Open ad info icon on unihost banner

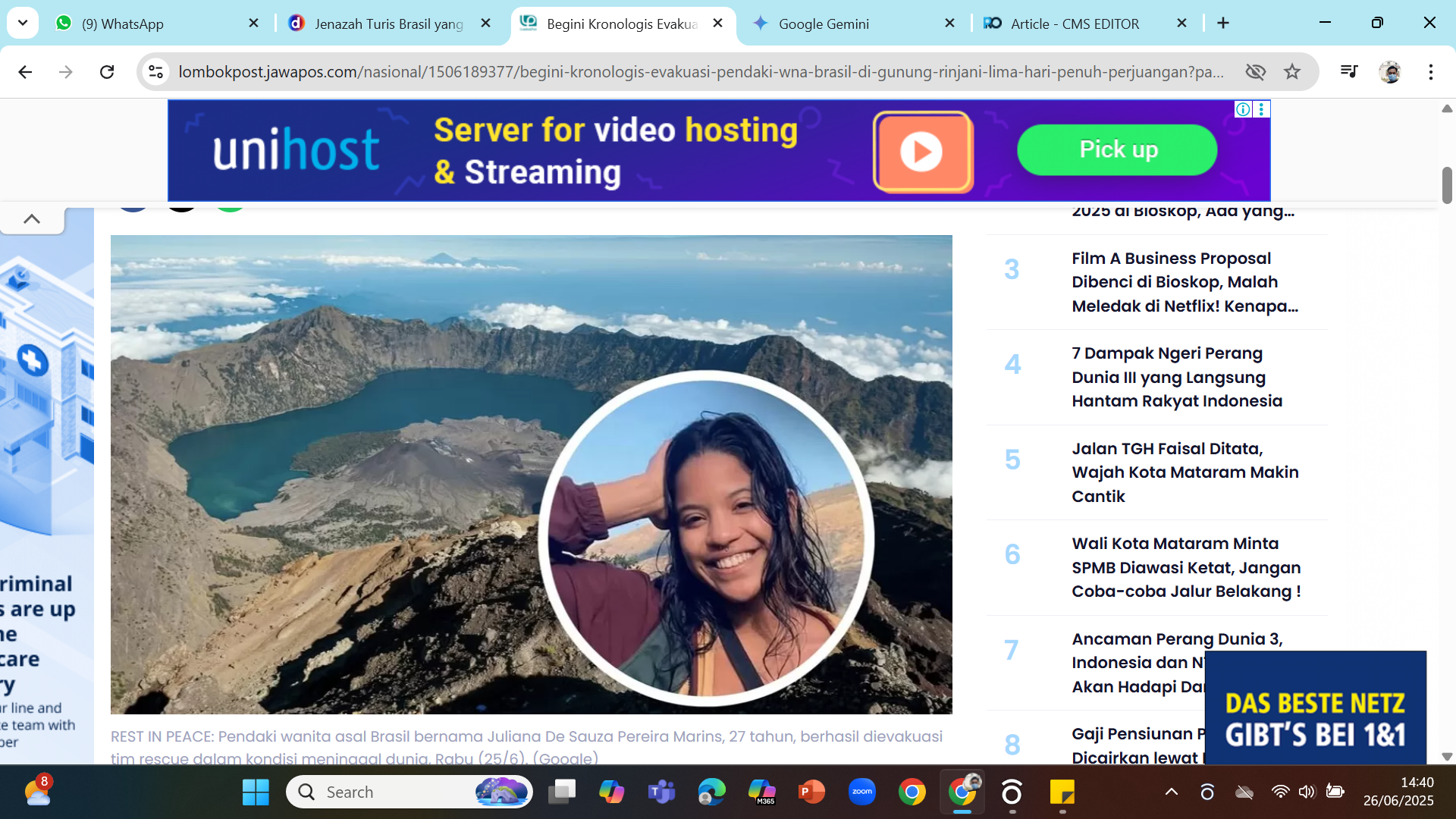point(1243,109)
